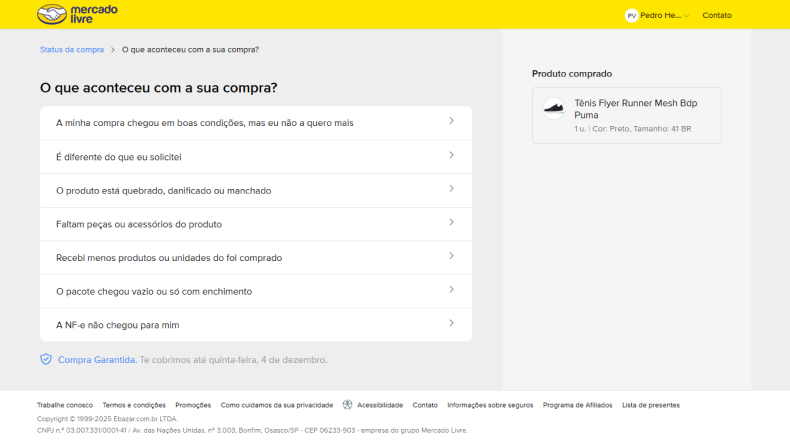Image resolution: width=790 pixels, height=444 pixels.
Task: Open Lista de presentes footer link
Action: [651, 405]
